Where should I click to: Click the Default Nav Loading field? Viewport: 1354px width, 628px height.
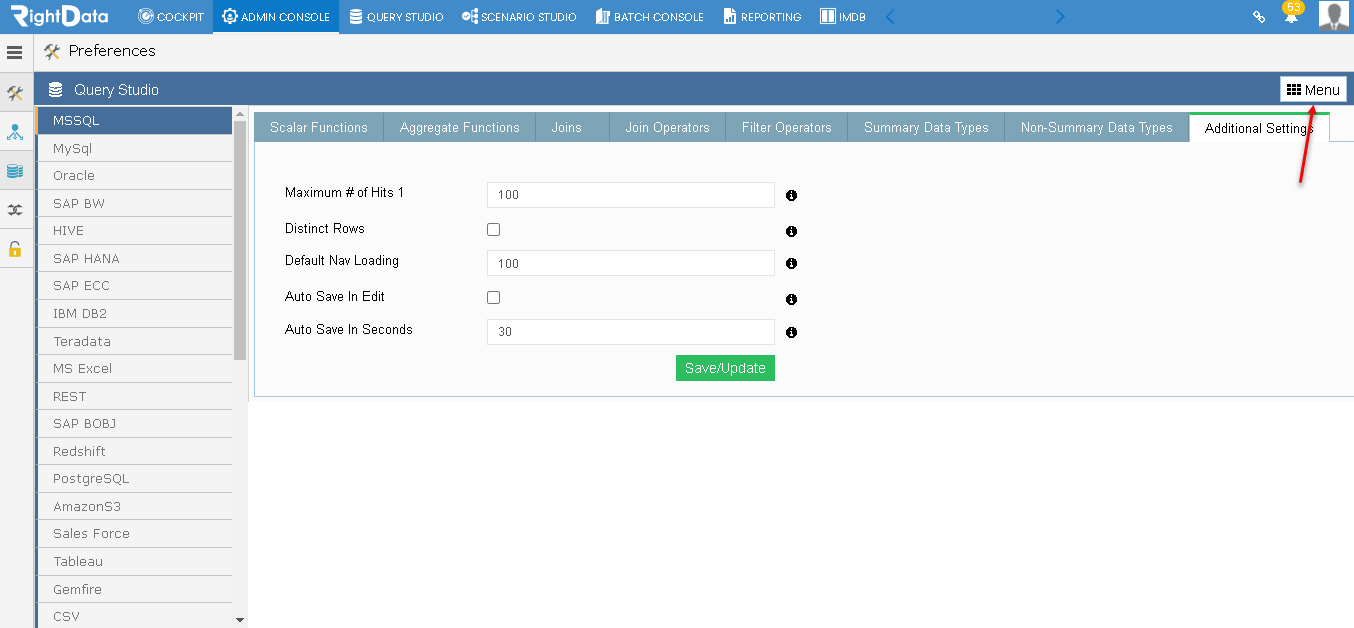(x=631, y=263)
